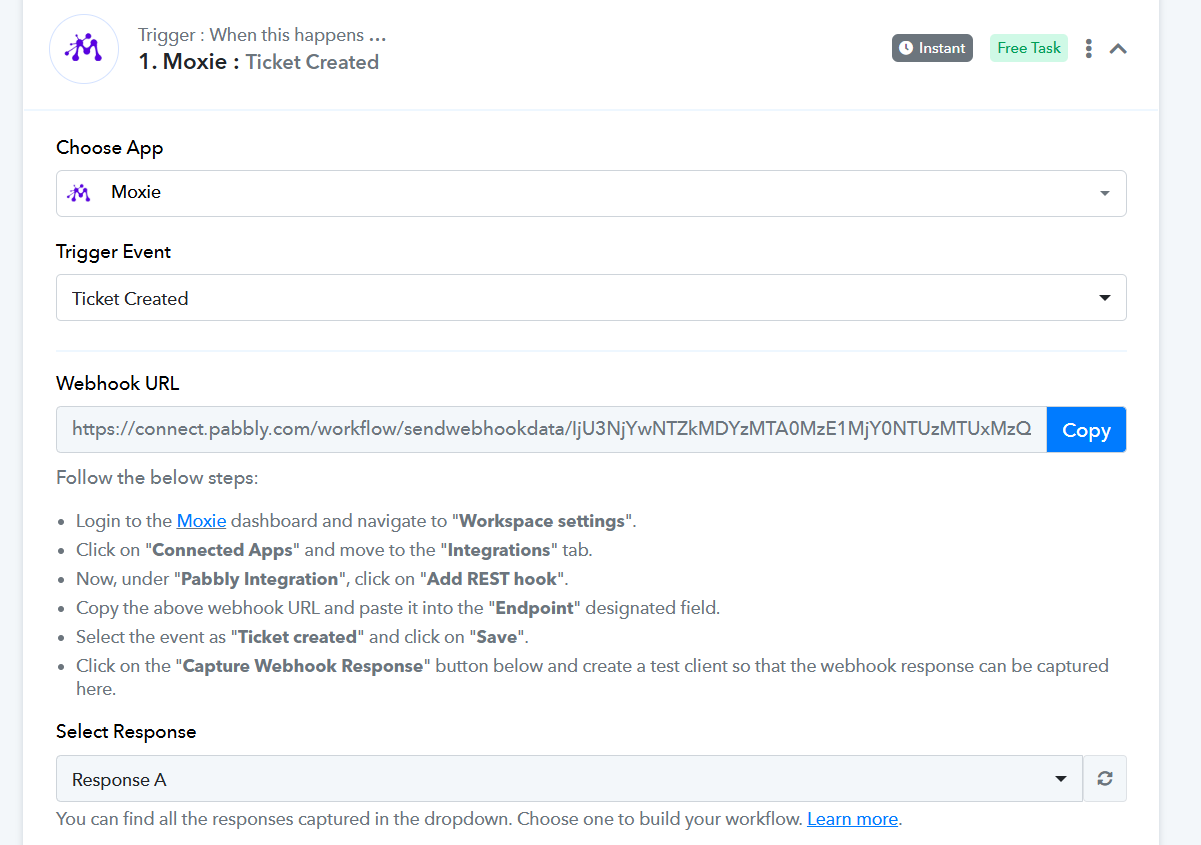1201x845 pixels.
Task: Click the arrow on Response A dropdown
Action: (x=1061, y=779)
